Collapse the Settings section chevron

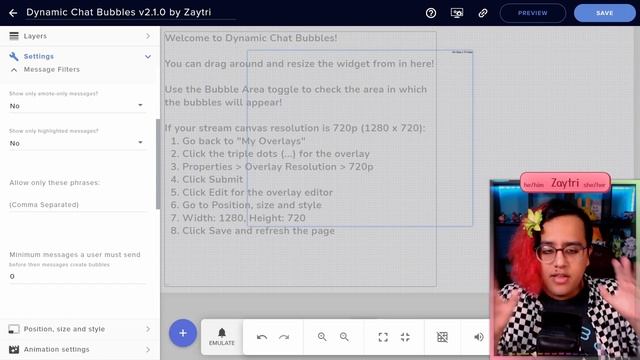click(148, 56)
